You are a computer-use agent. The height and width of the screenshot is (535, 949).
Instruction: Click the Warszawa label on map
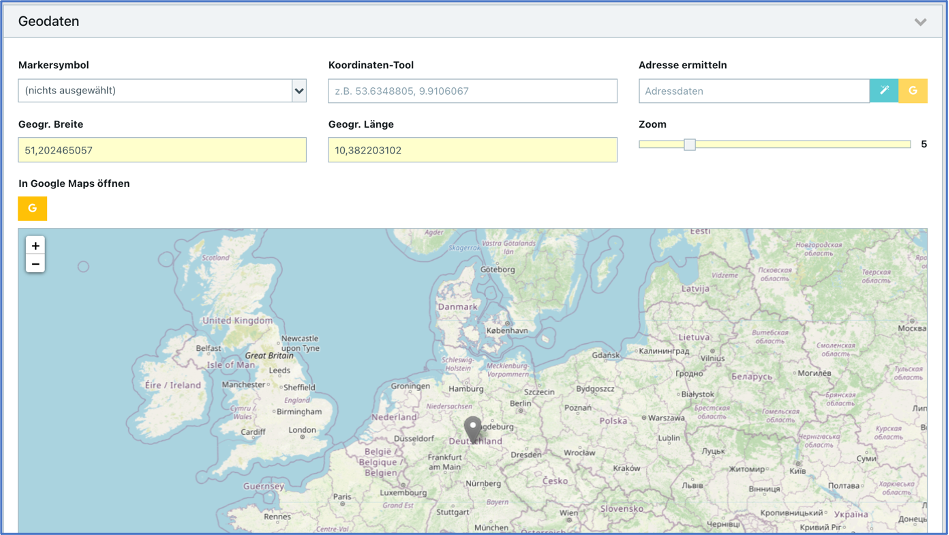click(x=666, y=418)
